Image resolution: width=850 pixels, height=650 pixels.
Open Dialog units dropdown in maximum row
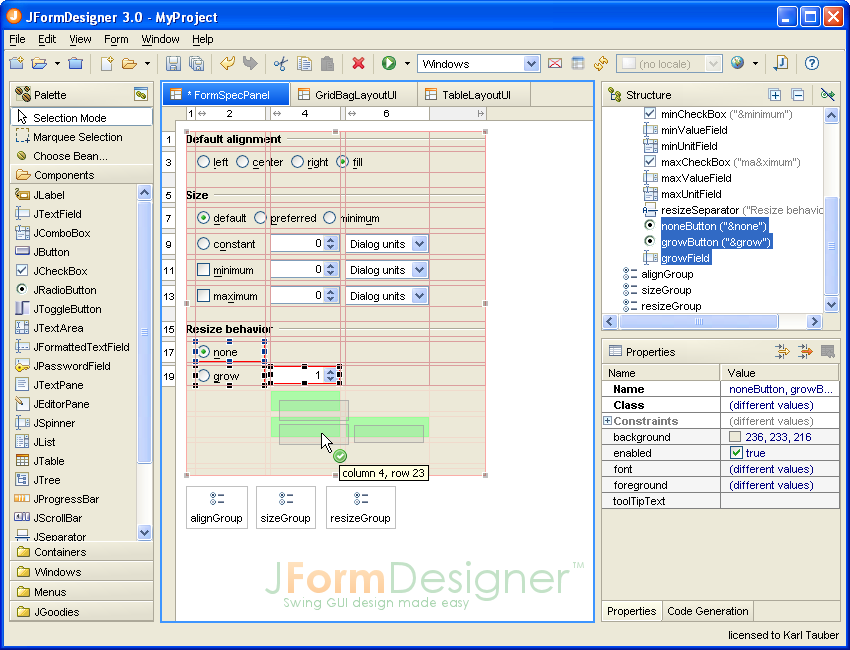click(420, 295)
